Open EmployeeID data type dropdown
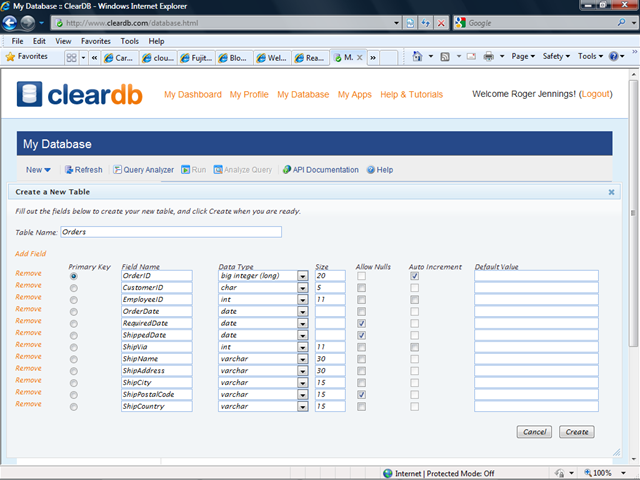Image resolution: width=640 pixels, height=480 pixels. 302,300
